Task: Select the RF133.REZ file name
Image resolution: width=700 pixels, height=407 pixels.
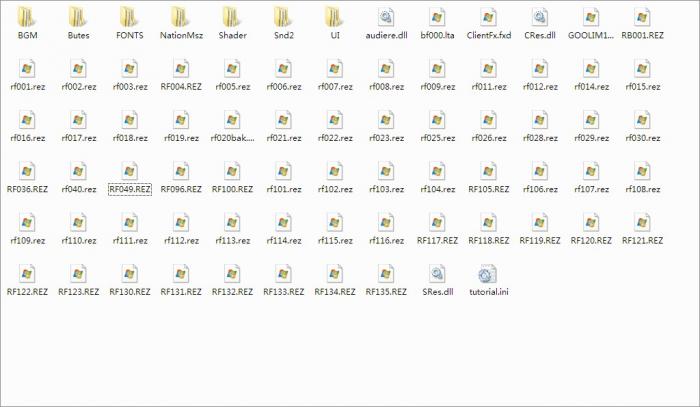Action: (x=284, y=292)
